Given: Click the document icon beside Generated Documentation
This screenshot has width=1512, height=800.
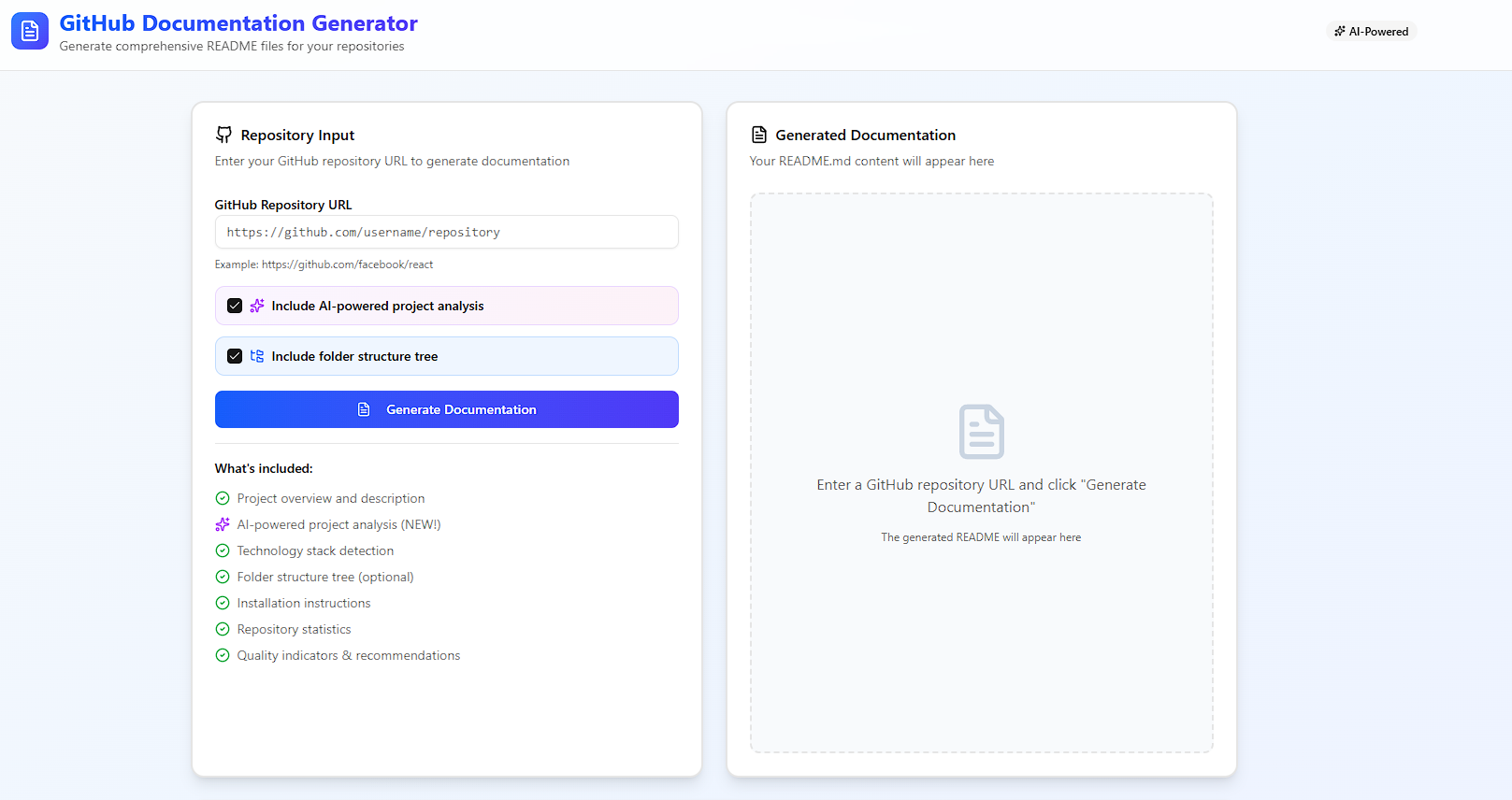Looking at the screenshot, I should click(759, 135).
